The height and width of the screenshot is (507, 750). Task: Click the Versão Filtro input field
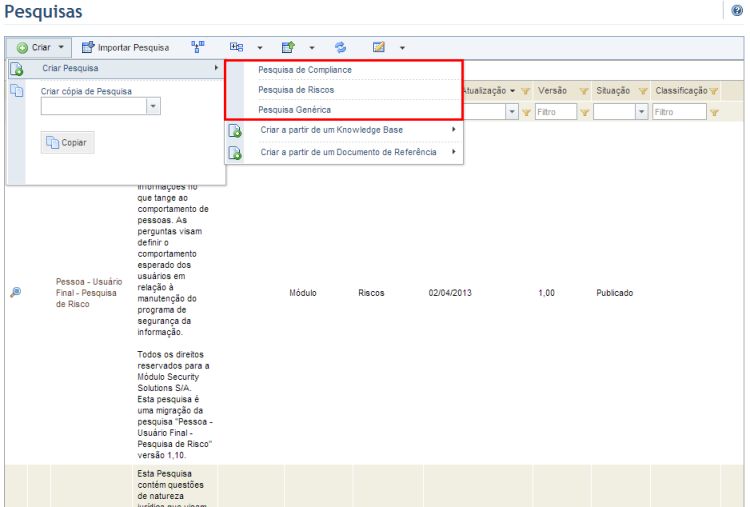pyautogui.click(x=556, y=112)
